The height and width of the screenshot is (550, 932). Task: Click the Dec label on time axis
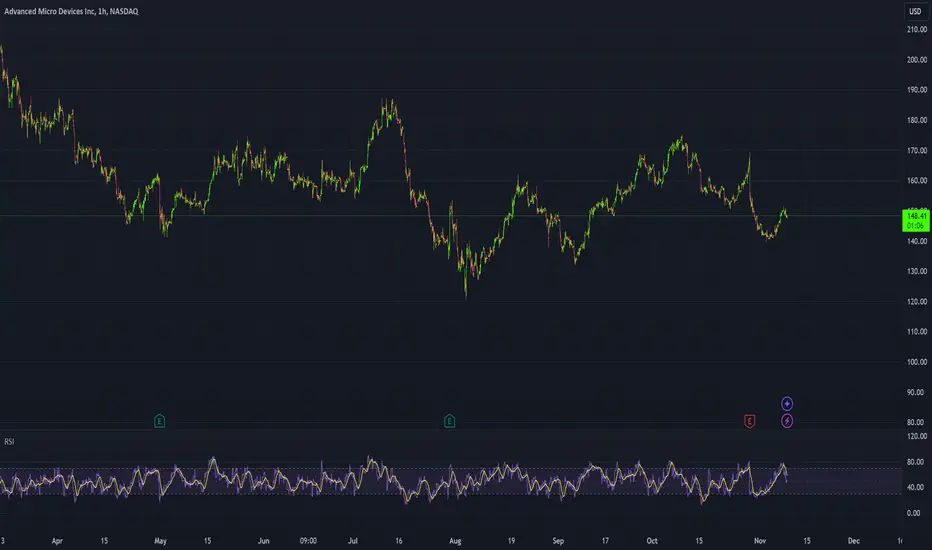pos(854,541)
